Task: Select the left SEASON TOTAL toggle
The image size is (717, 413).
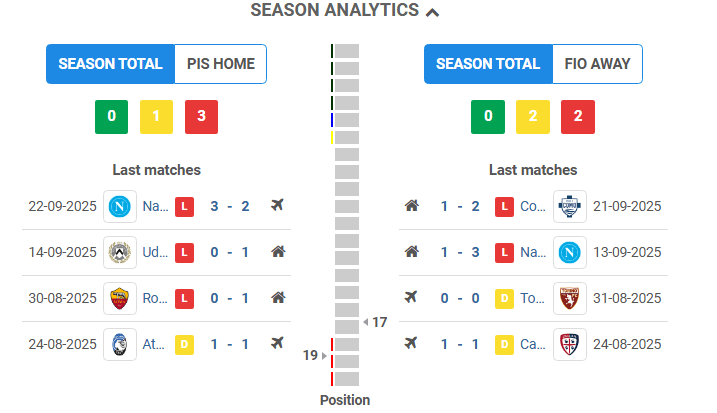Action: click(x=111, y=64)
